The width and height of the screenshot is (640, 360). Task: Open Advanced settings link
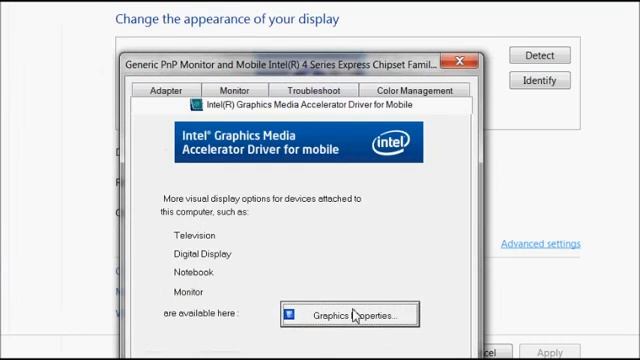pyautogui.click(x=540, y=244)
